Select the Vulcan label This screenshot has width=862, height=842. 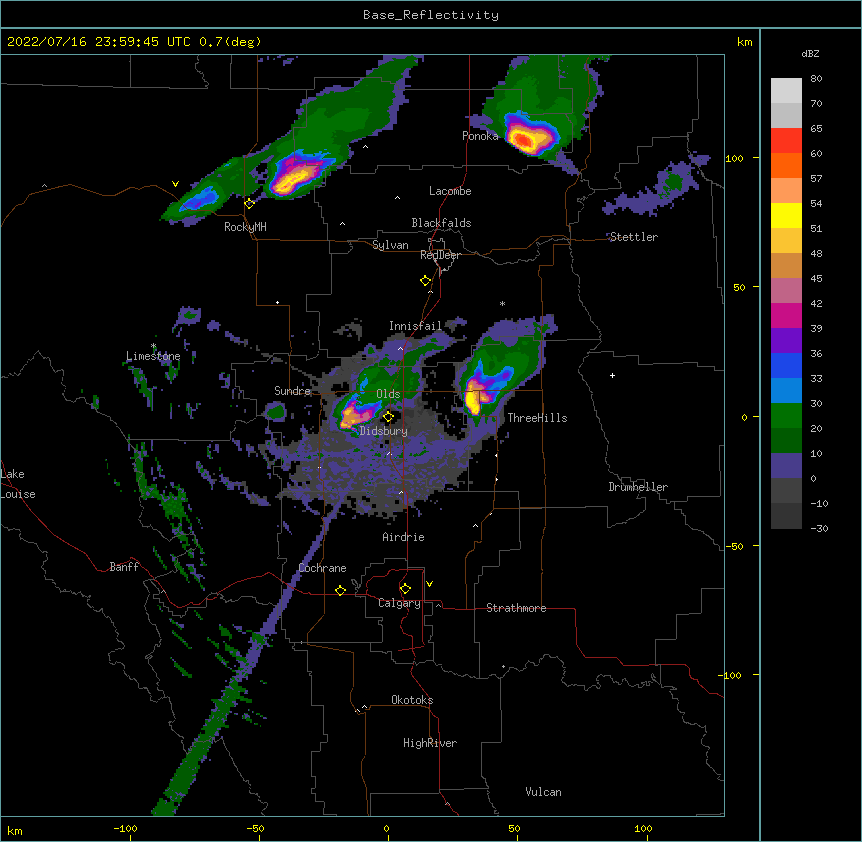coord(543,792)
